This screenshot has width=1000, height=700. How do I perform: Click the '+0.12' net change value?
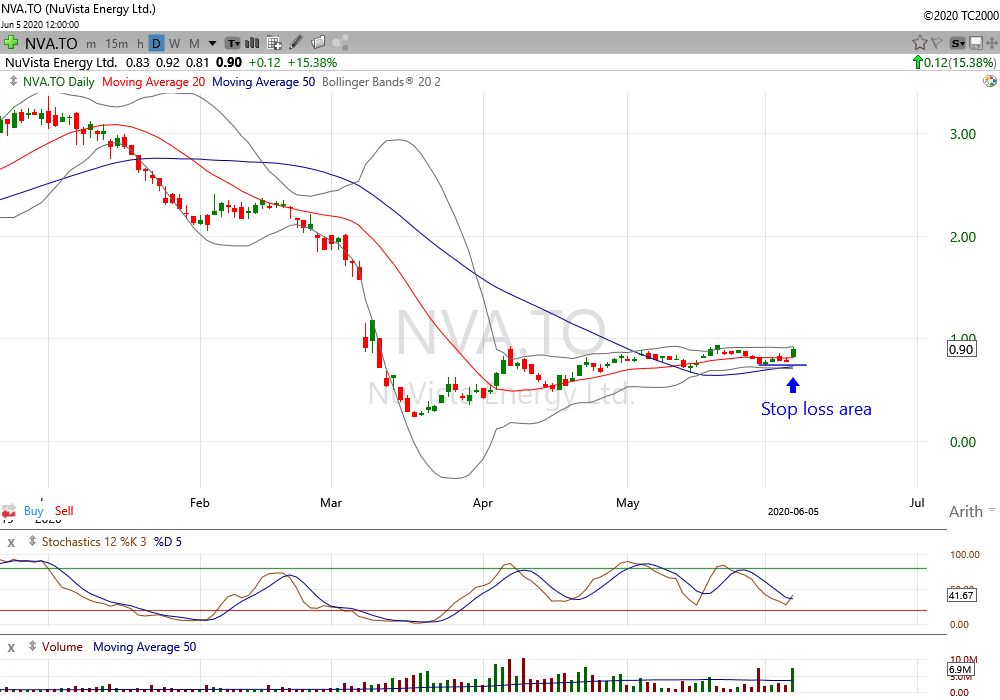point(265,62)
